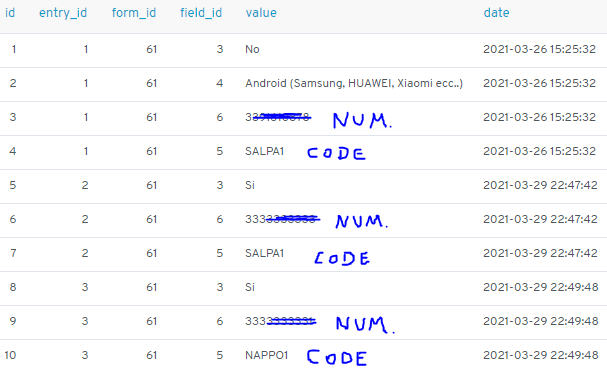
Task: Sort by the date column header
Action: click(x=497, y=13)
